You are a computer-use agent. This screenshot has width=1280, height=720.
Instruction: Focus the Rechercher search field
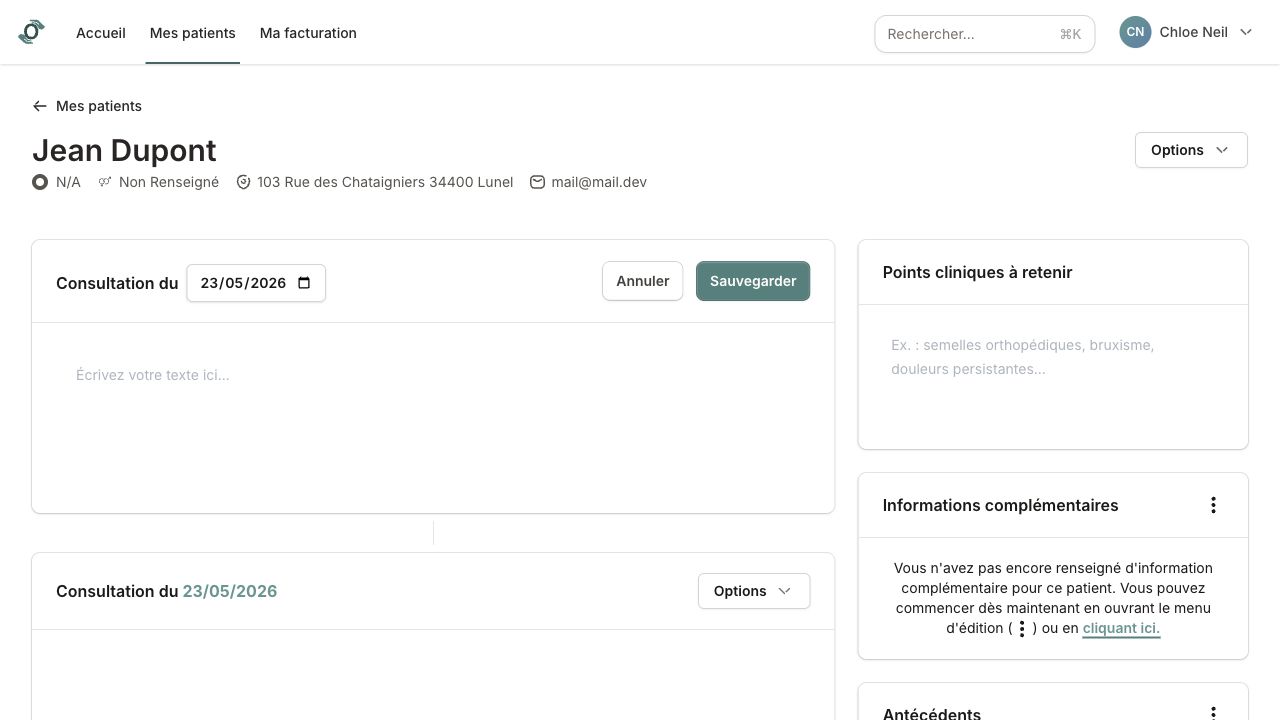985,34
